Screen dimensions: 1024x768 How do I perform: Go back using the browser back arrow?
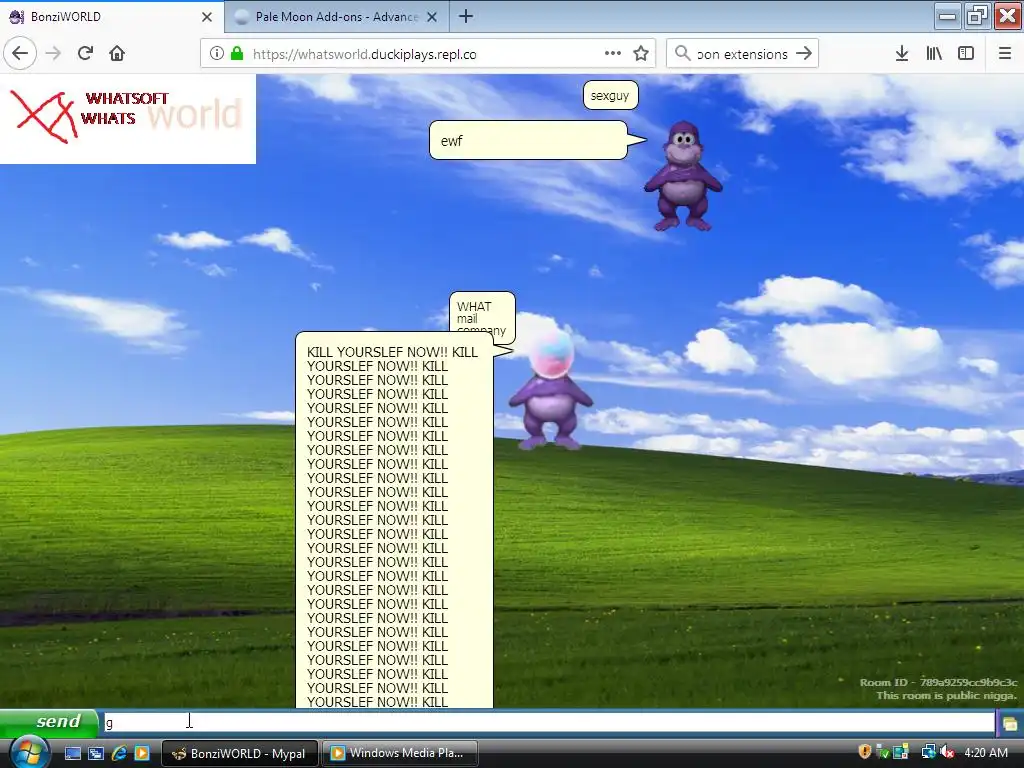coord(20,53)
